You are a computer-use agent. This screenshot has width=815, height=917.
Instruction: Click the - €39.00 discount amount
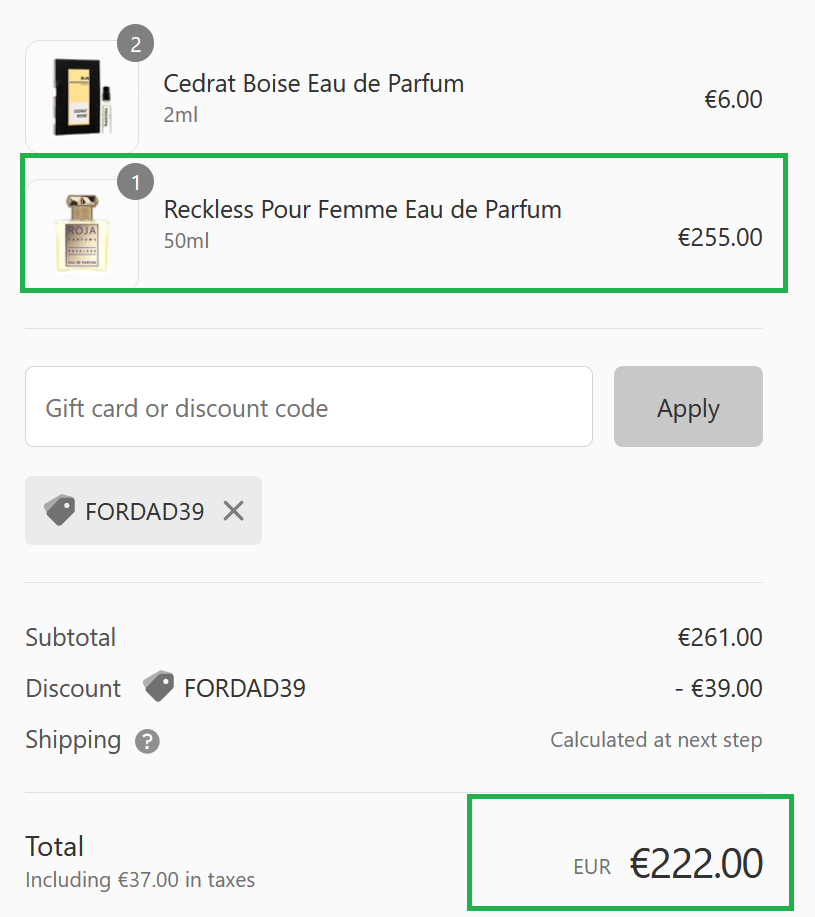click(x=717, y=688)
